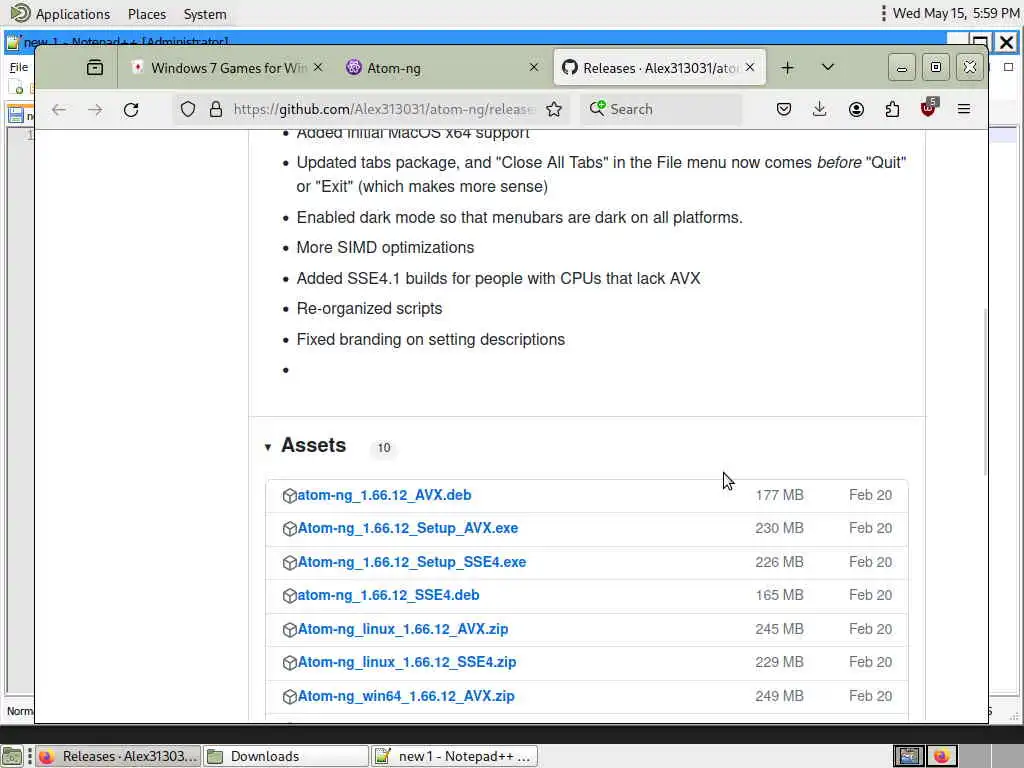Click show desktop icon in bottom panel
Image resolution: width=1024 pixels, height=768 pixels.
[x=12, y=756]
